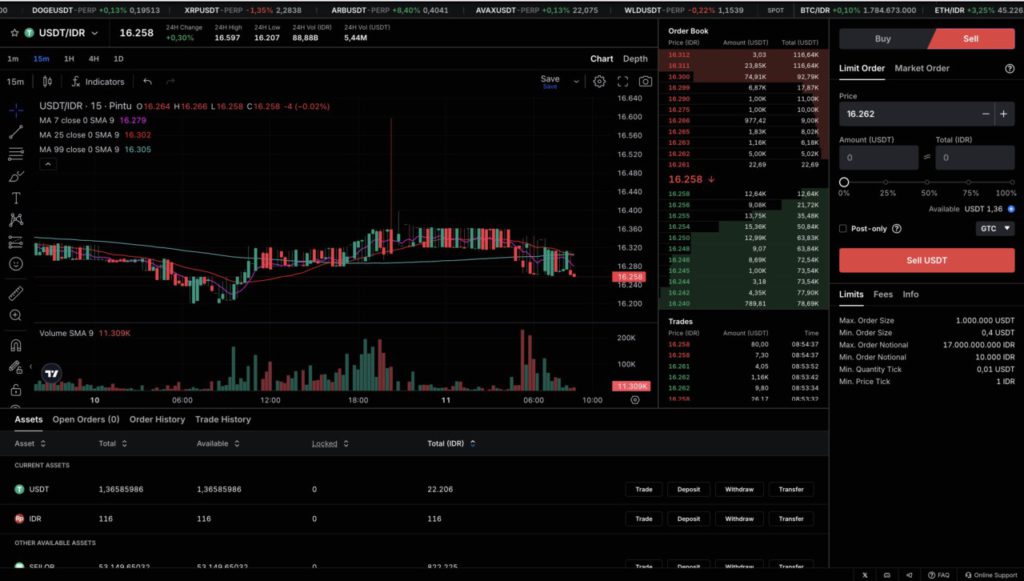Set the amount slider to 100%
Screen dimensions: 1024x581
(1011, 182)
